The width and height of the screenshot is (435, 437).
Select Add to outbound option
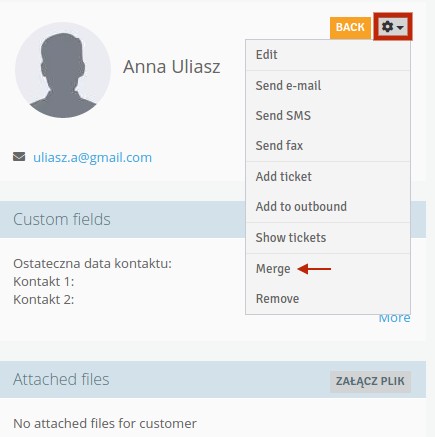point(328,207)
